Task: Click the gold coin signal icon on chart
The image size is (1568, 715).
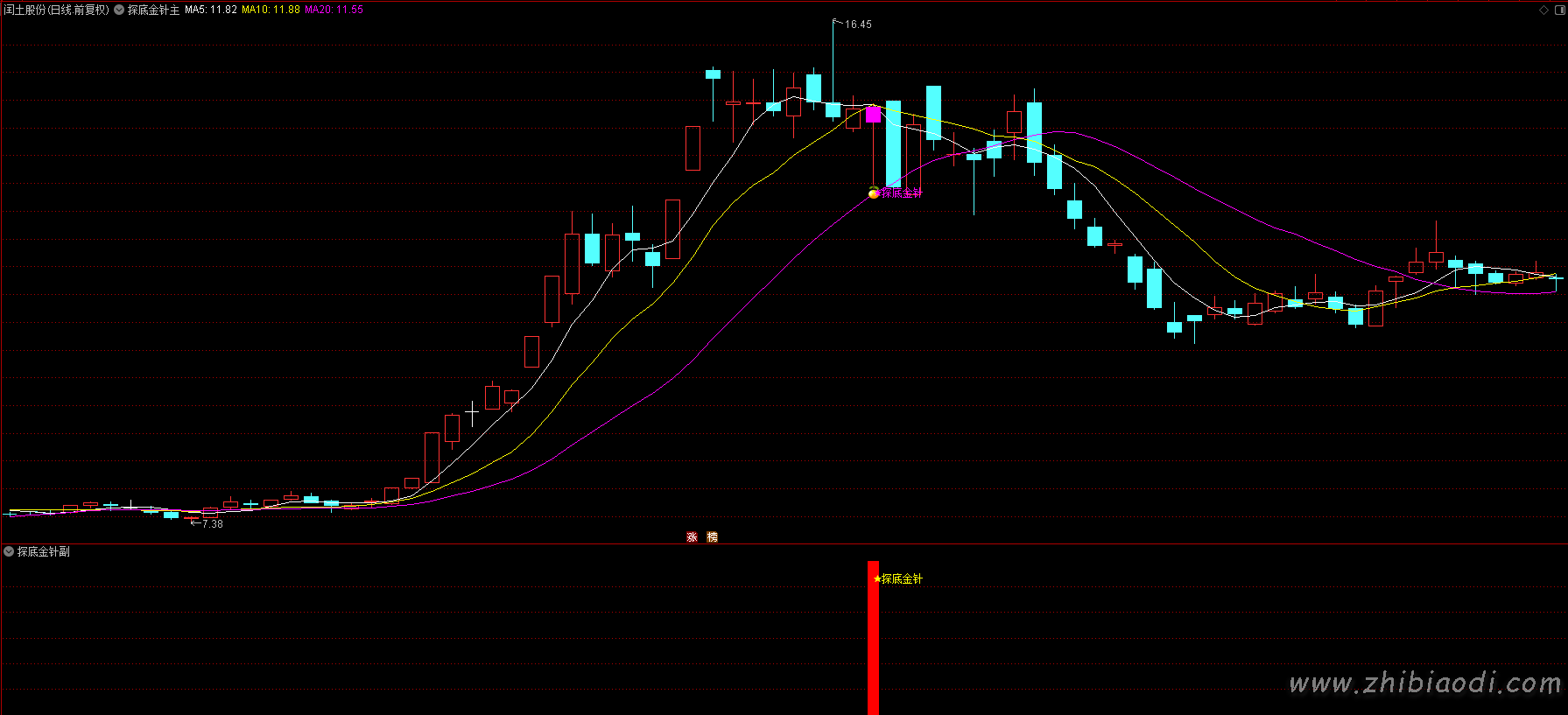Action: (x=874, y=193)
